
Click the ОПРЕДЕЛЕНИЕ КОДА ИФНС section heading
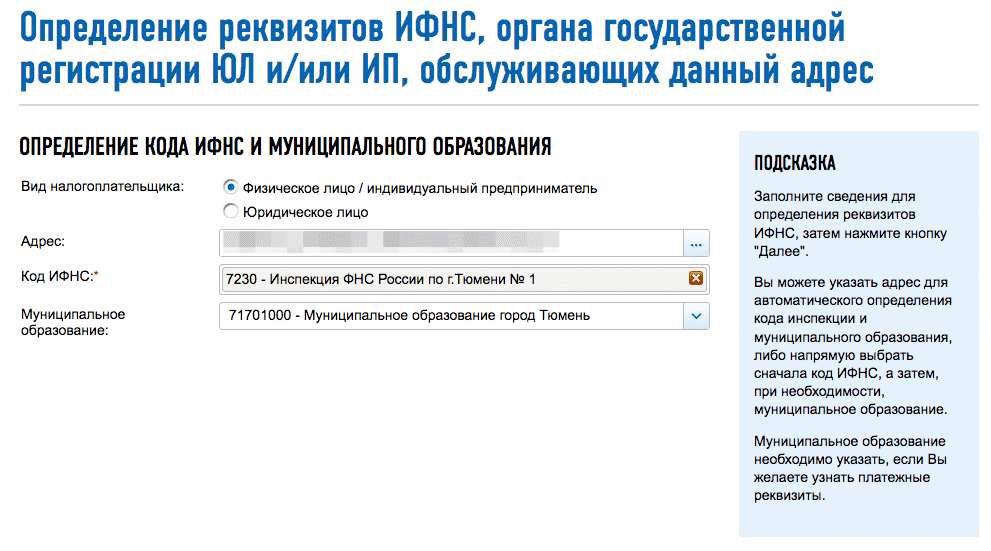tap(285, 148)
